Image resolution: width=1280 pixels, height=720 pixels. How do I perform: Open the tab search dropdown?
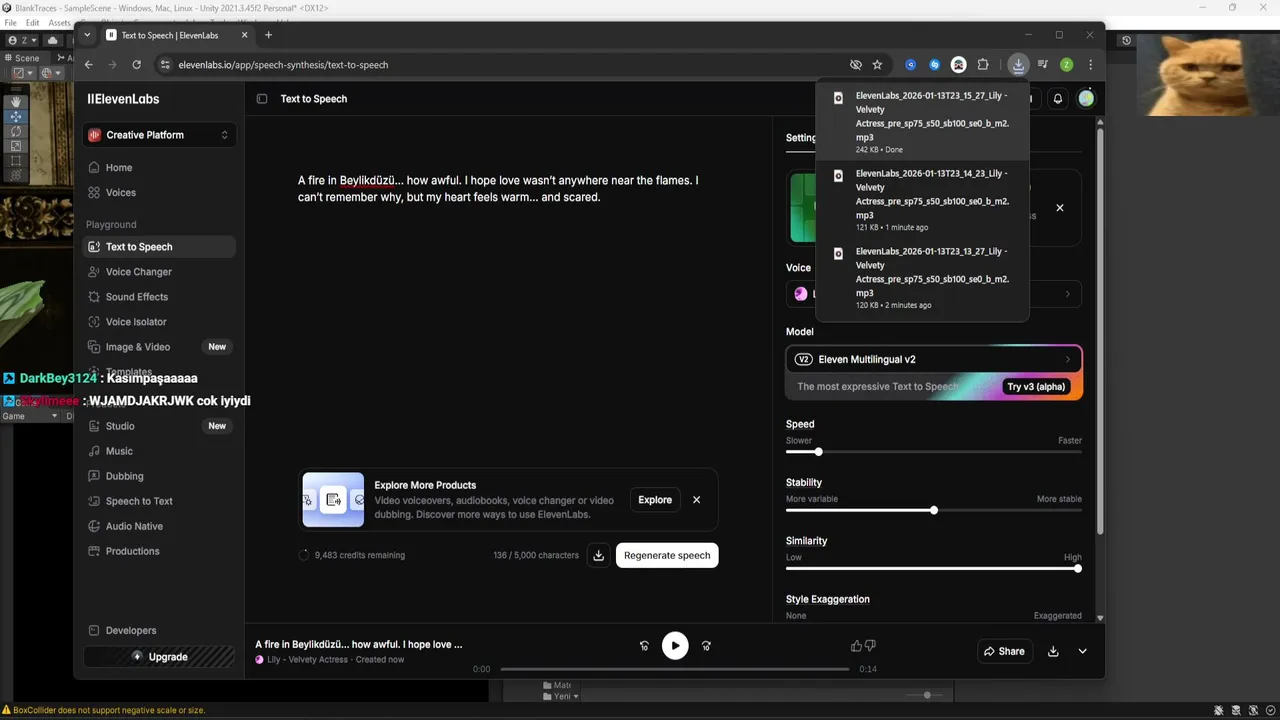point(87,35)
